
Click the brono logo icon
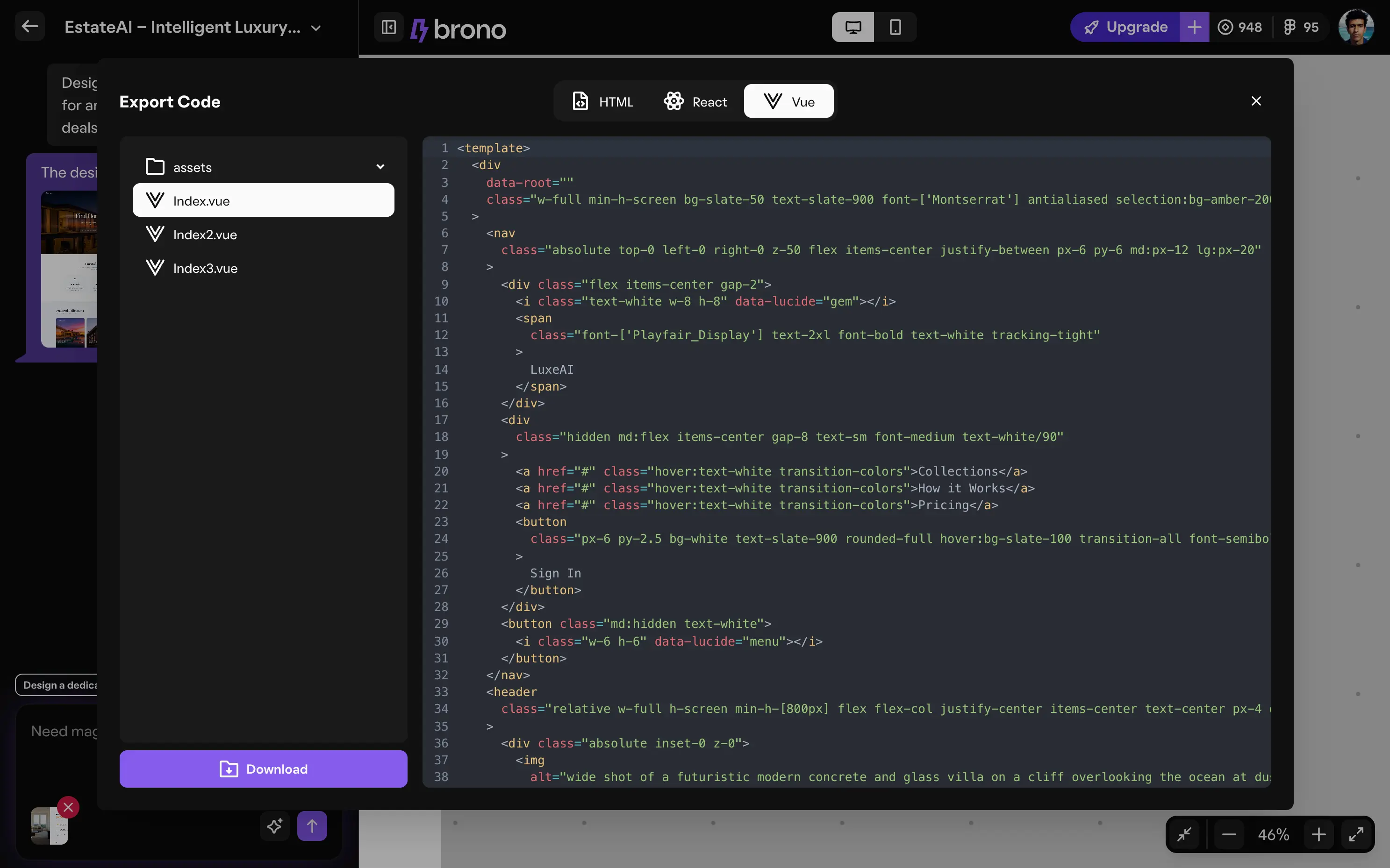(x=420, y=28)
